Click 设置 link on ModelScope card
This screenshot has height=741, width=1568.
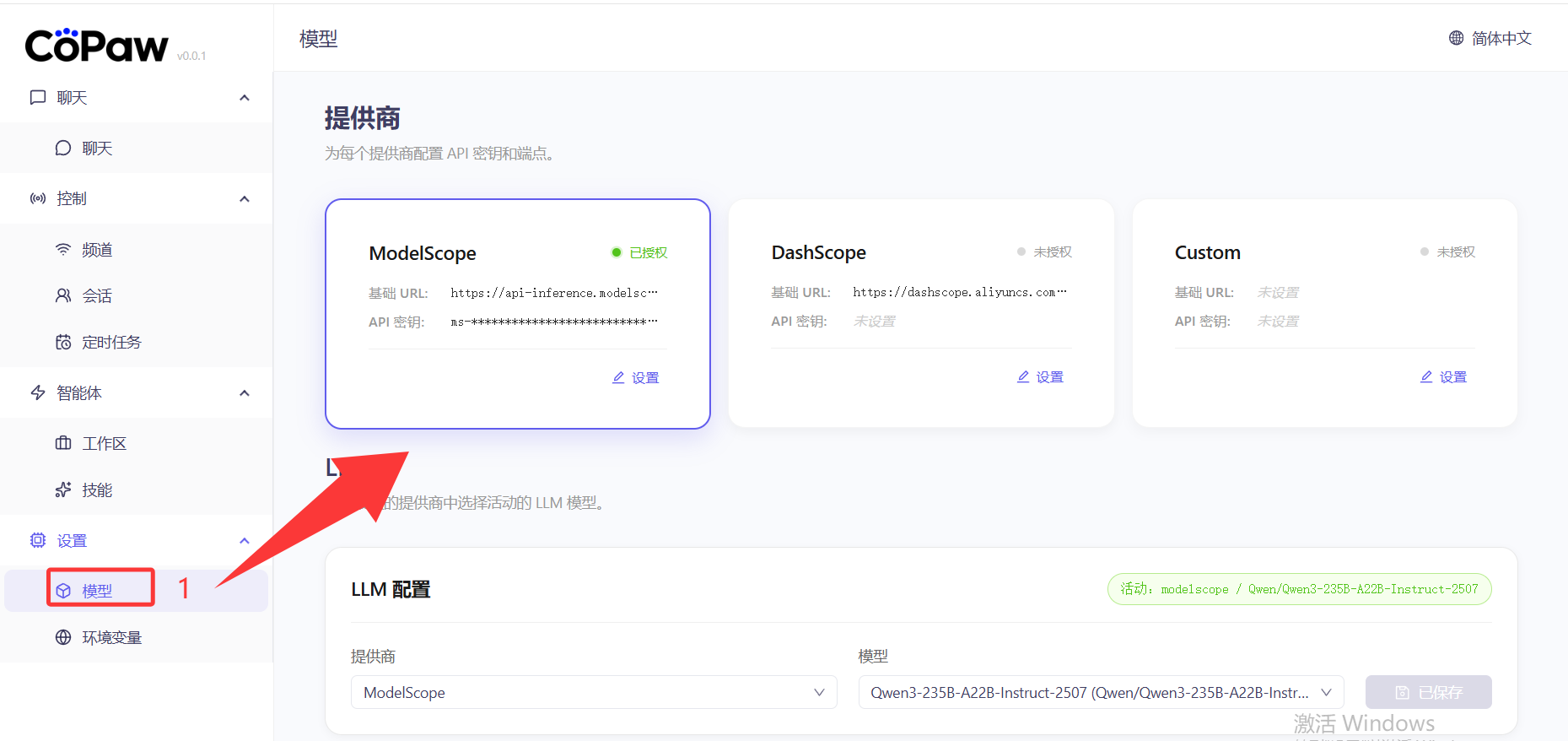click(636, 377)
